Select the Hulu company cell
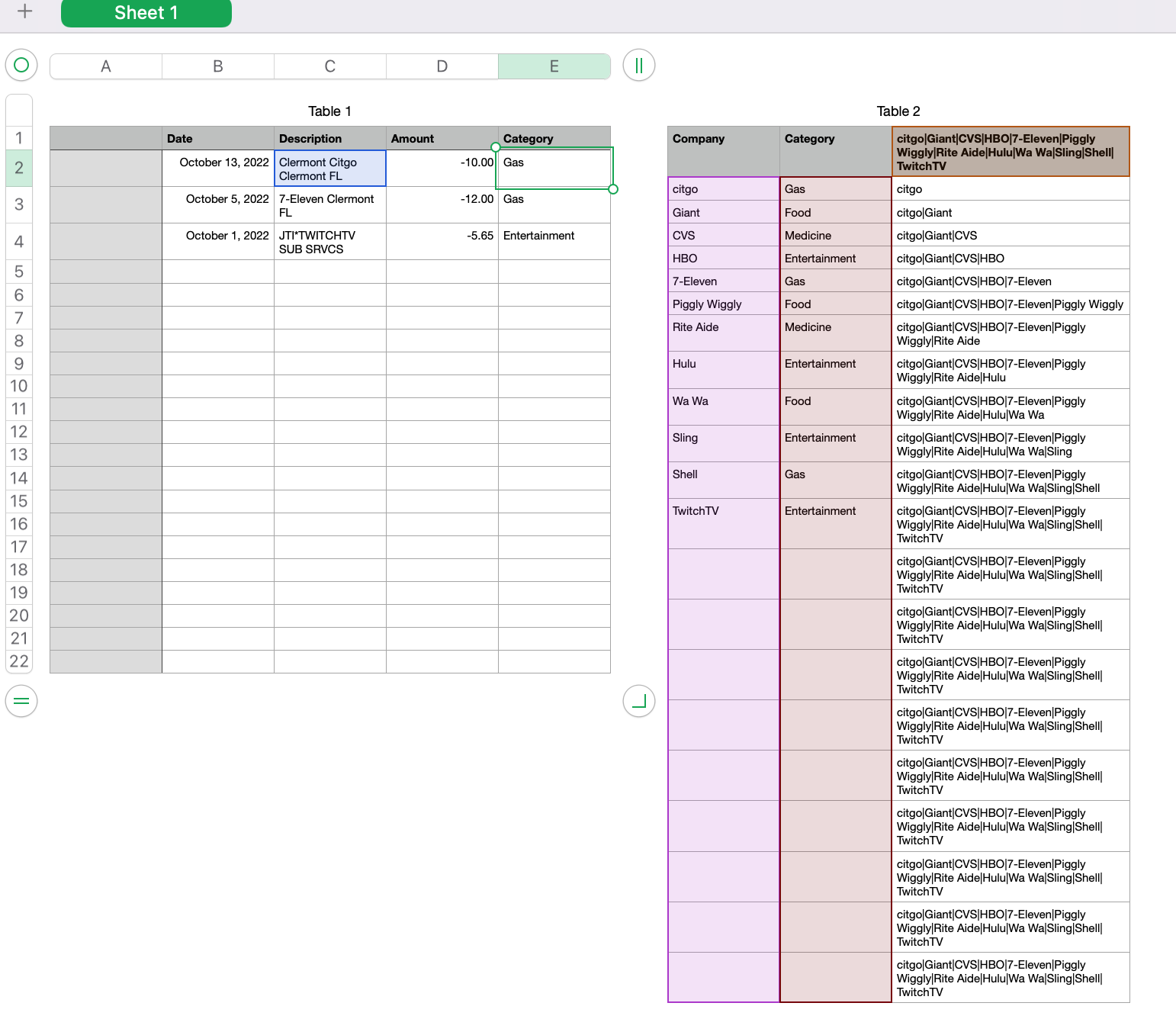 724,370
